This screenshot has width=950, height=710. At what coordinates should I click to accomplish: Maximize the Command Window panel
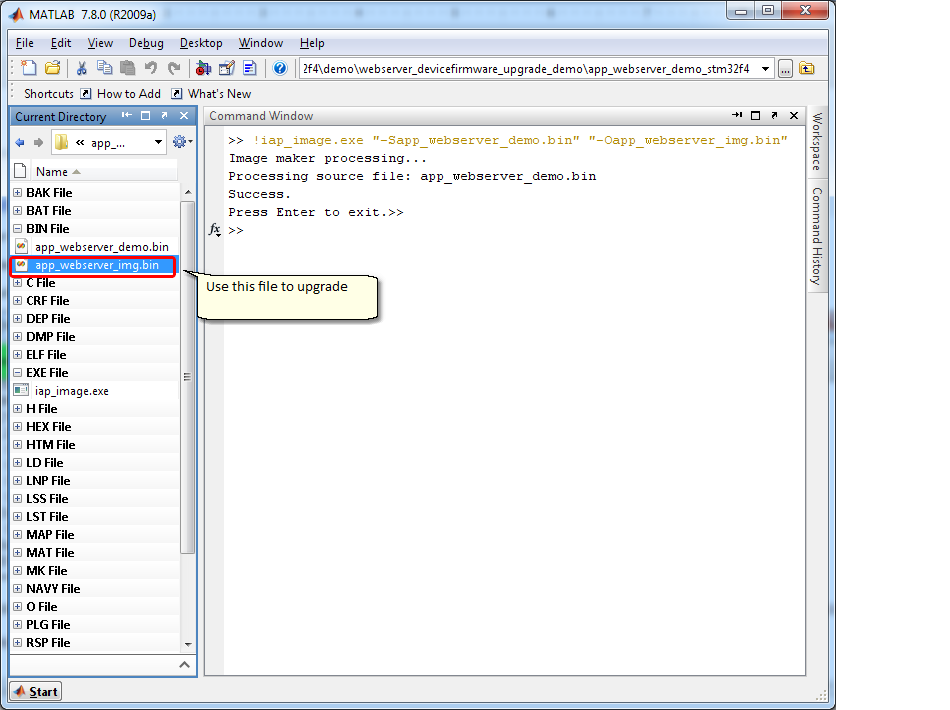[x=756, y=116]
